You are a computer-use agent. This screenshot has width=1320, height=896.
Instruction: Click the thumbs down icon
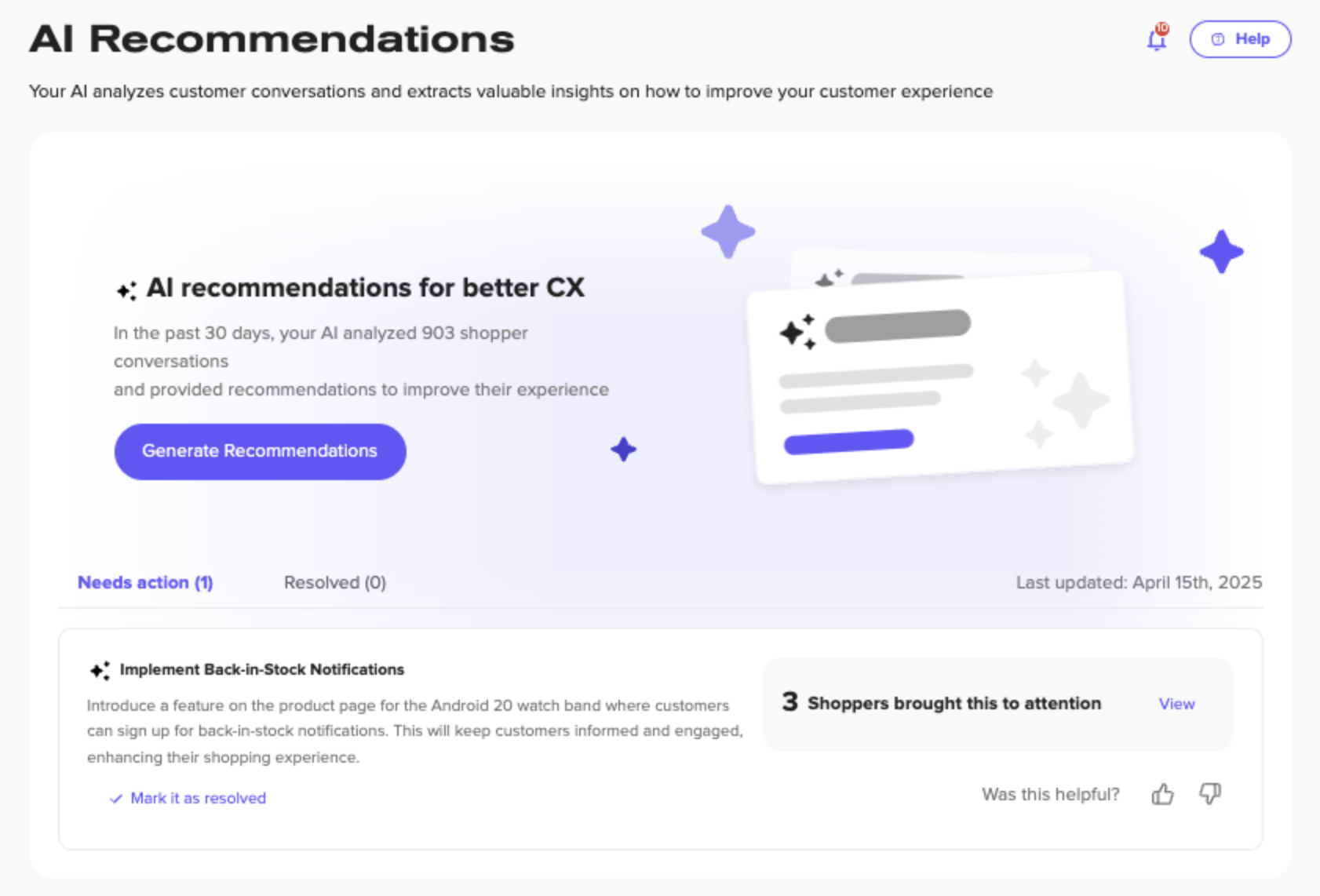(1210, 794)
